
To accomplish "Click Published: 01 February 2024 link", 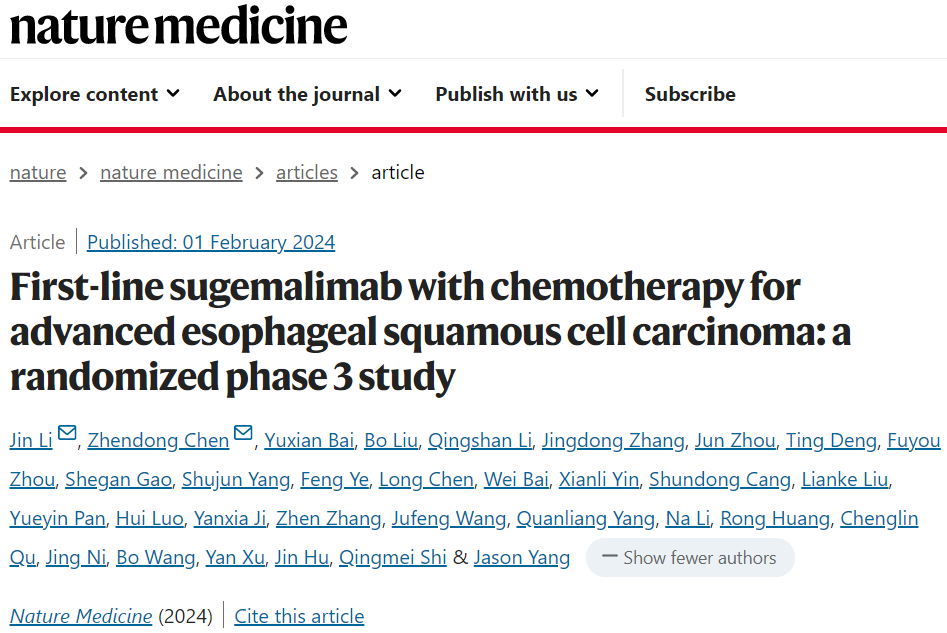I will pyautogui.click(x=211, y=242).
